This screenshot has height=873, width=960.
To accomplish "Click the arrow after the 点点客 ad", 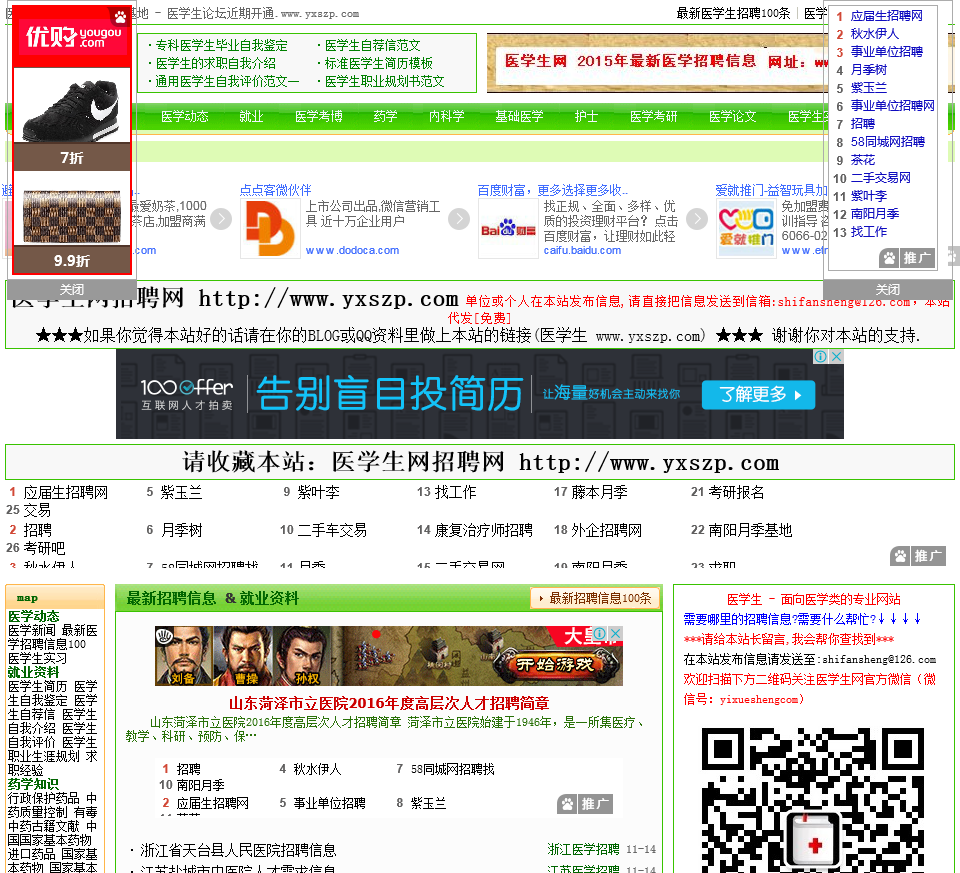I will [x=459, y=219].
